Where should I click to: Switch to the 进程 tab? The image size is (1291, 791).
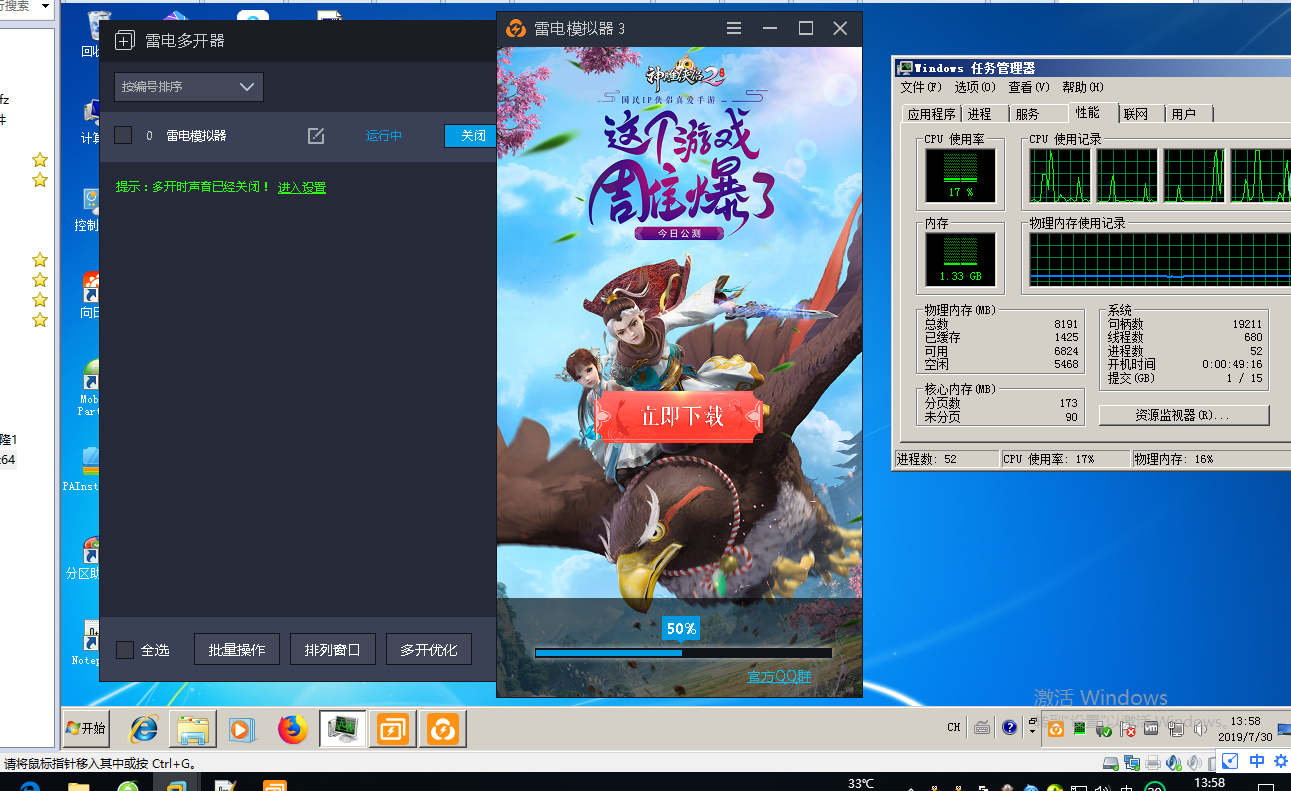979,114
